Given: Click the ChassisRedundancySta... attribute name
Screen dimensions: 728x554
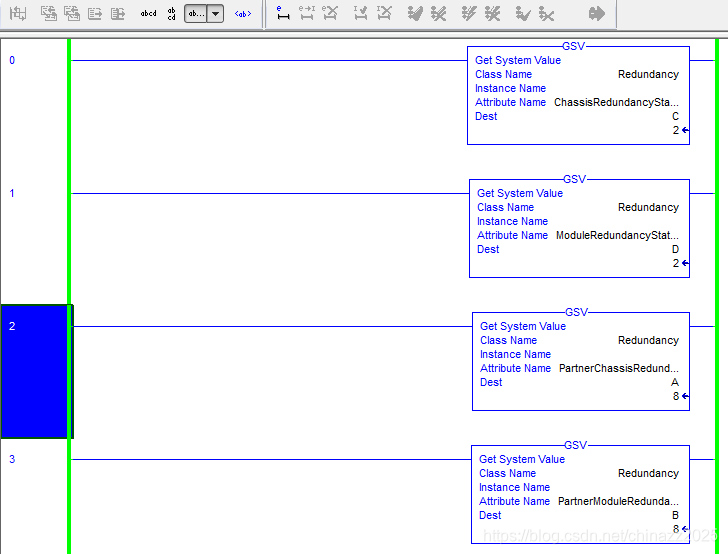Looking at the screenshot, I should [616, 102].
